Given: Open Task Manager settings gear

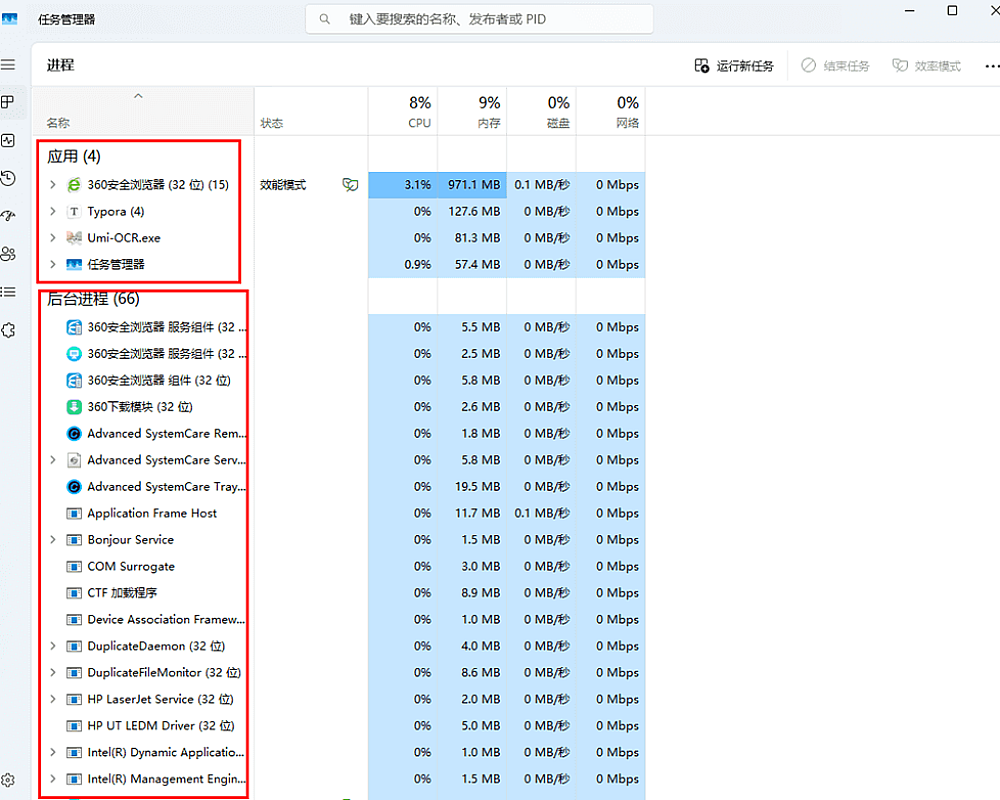Looking at the screenshot, I should click(x=8, y=780).
